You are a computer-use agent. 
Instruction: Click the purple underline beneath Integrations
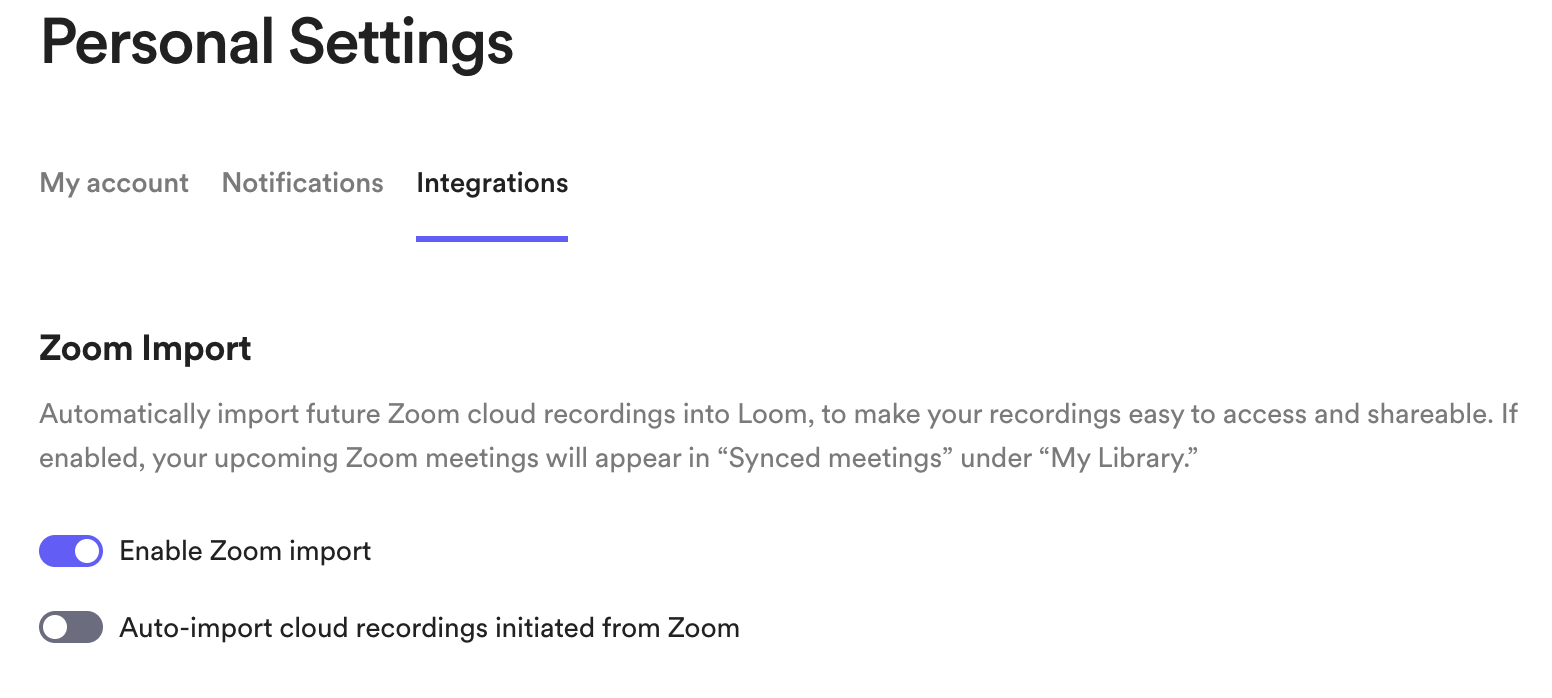[x=492, y=239]
